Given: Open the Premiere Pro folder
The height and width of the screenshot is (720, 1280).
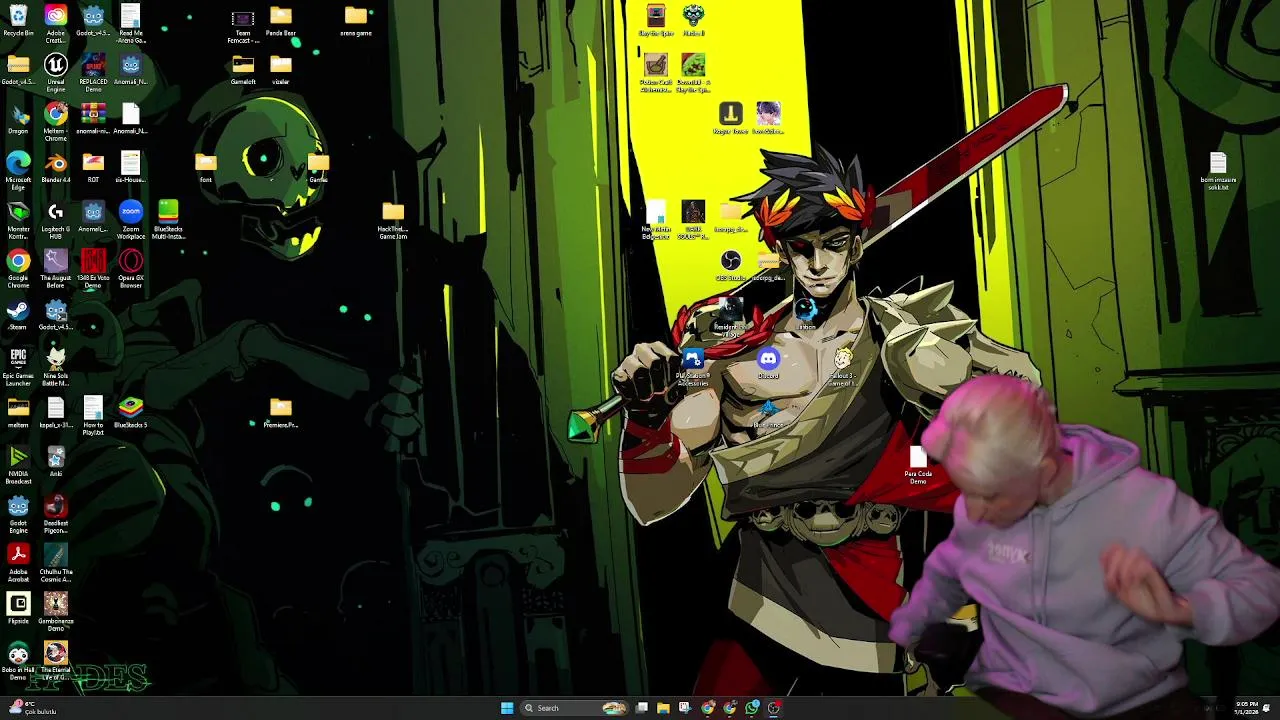Looking at the screenshot, I should pos(281,412).
